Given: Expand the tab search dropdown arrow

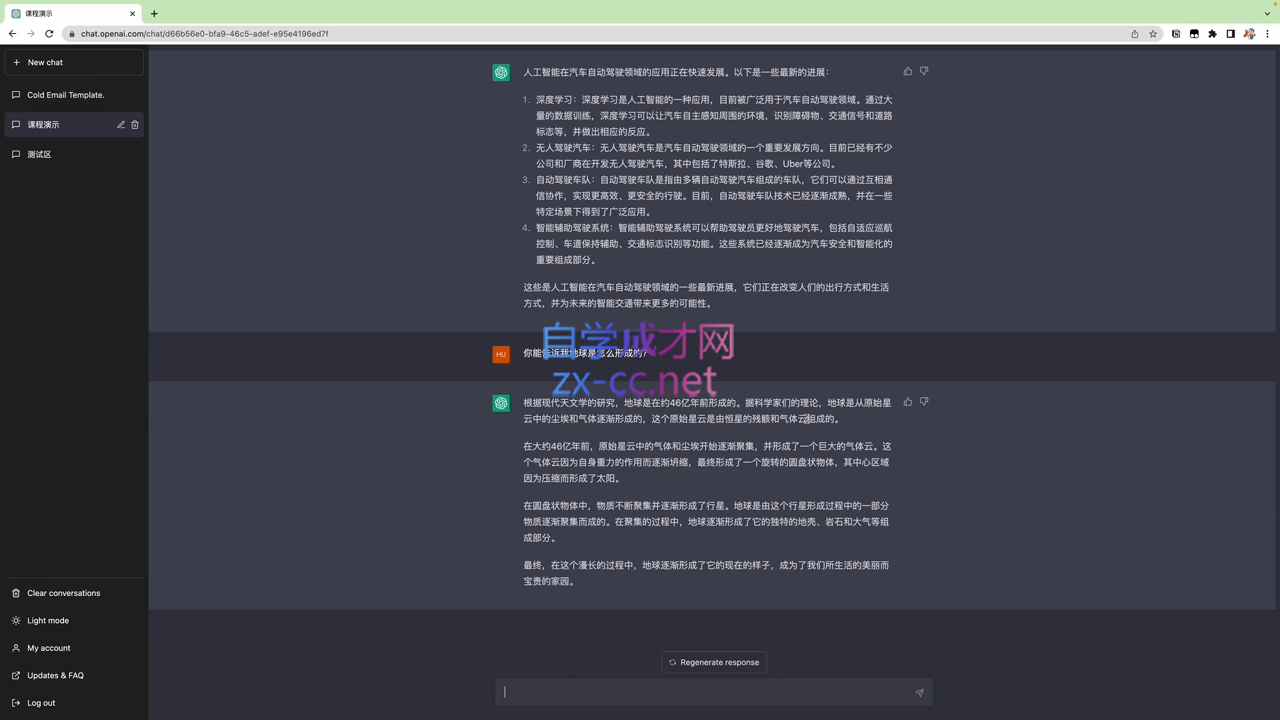Looking at the screenshot, I should [x=1267, y=14].
